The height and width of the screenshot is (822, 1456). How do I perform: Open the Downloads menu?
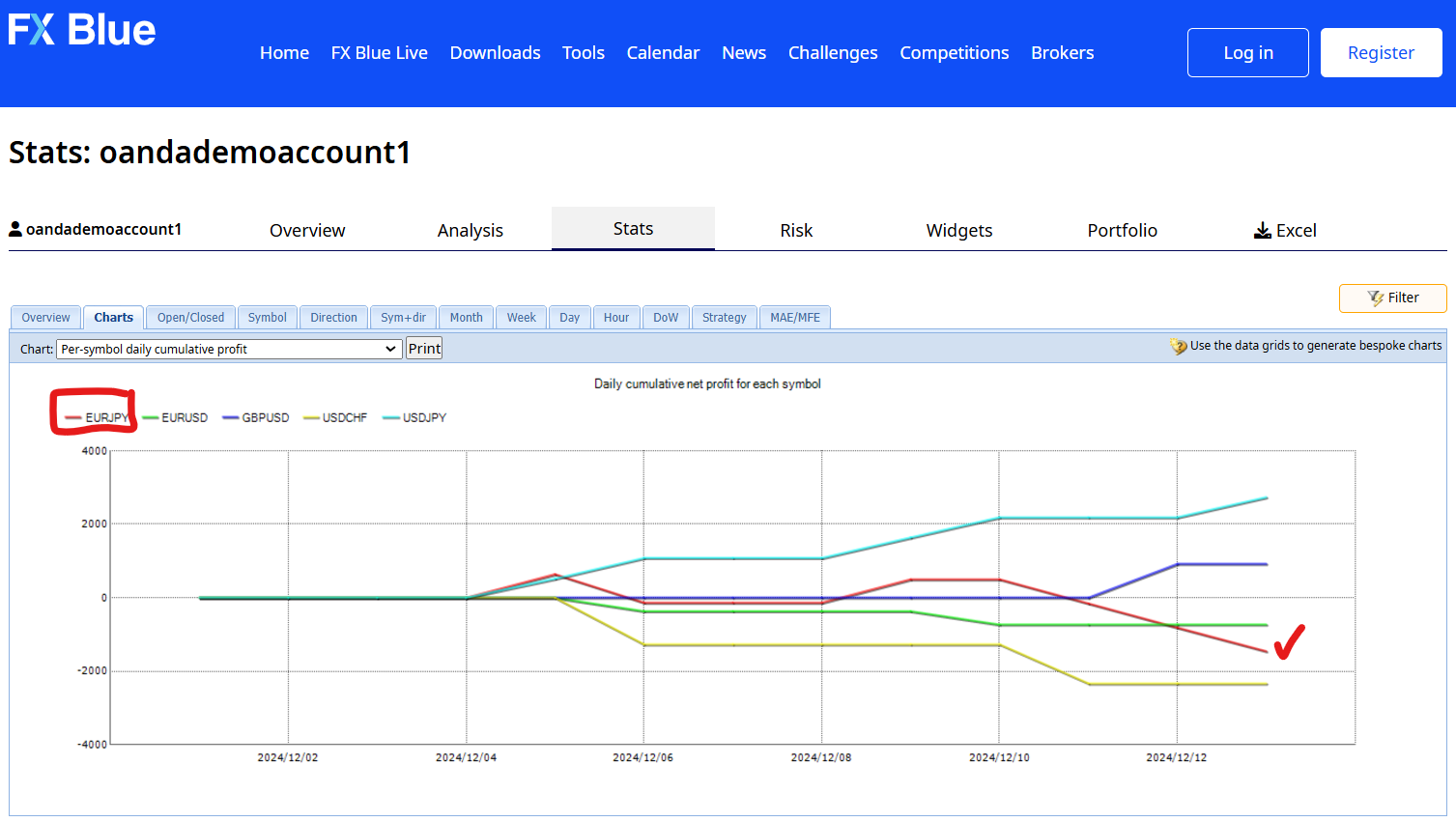pyautogui.click(x=495, y=53)
